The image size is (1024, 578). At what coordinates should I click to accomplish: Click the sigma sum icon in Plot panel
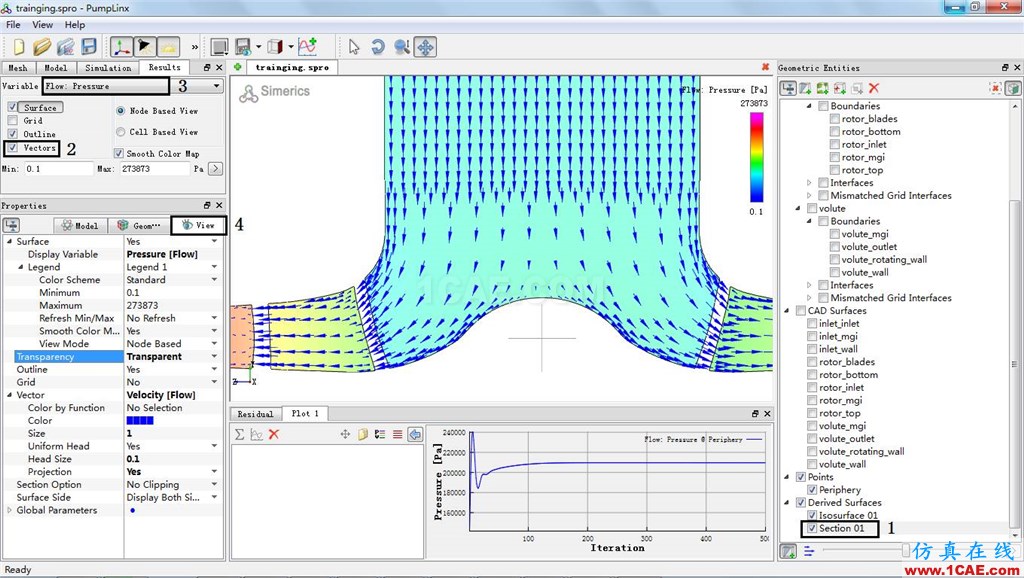[x=240, y=434]
